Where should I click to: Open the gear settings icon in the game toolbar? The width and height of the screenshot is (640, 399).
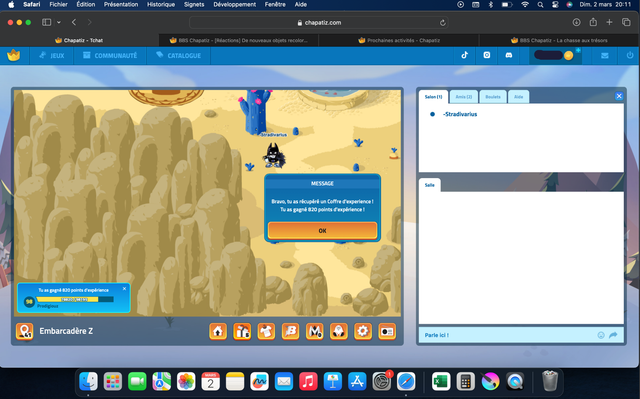coord(363,331)
